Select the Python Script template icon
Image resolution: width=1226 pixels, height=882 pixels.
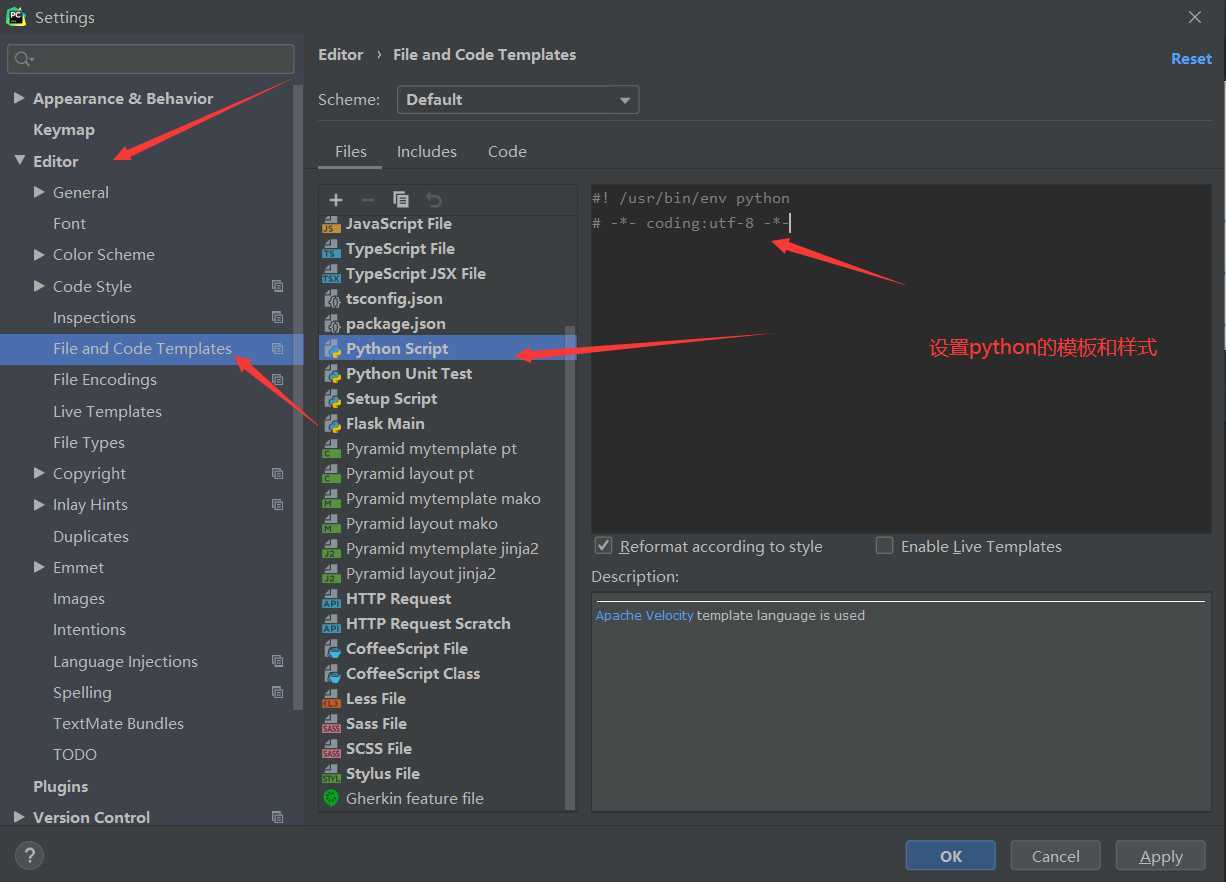tap(331, 349)
